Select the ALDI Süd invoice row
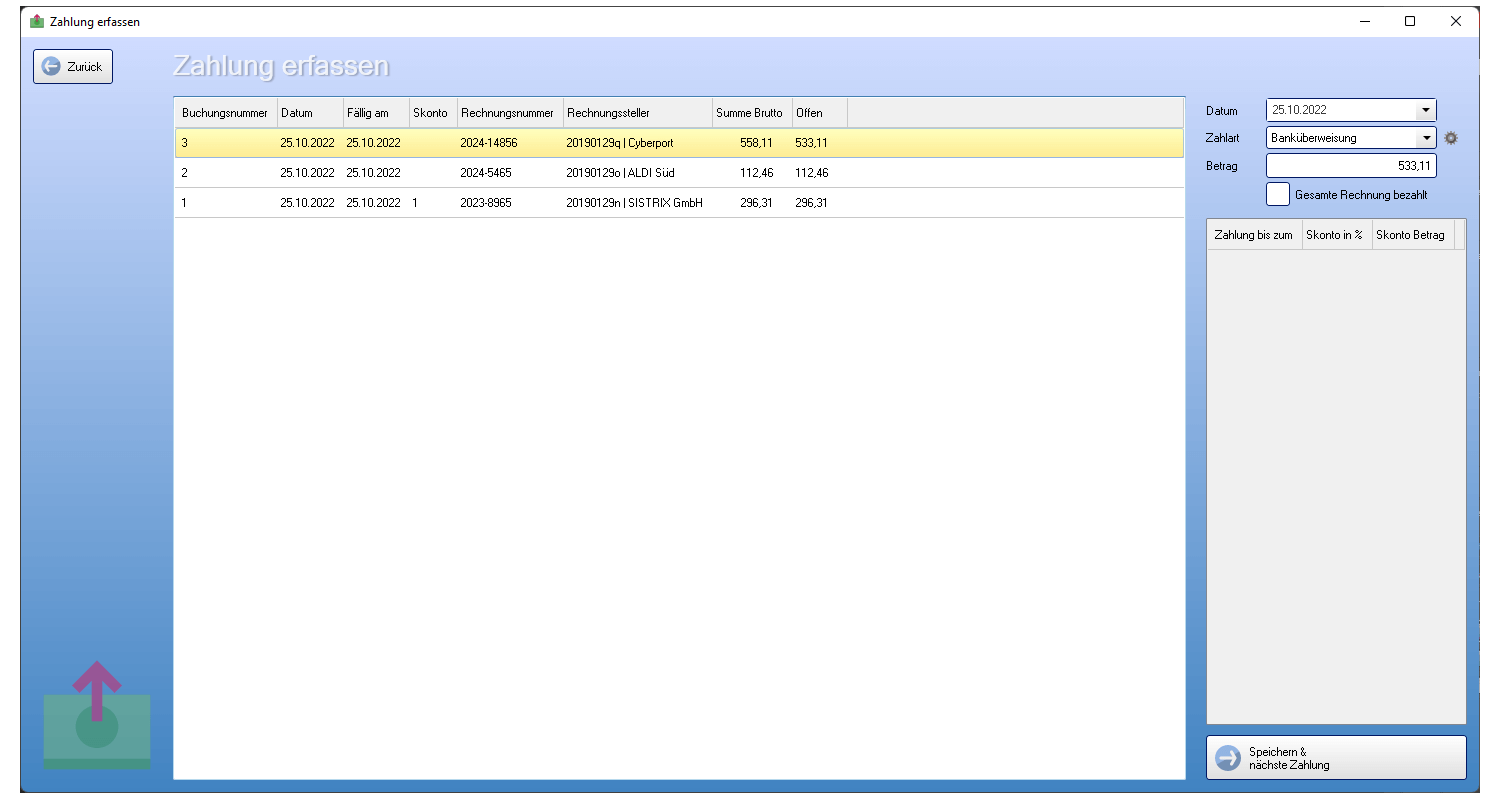This screenshot has height=800, width=1500. pos(680,173)
